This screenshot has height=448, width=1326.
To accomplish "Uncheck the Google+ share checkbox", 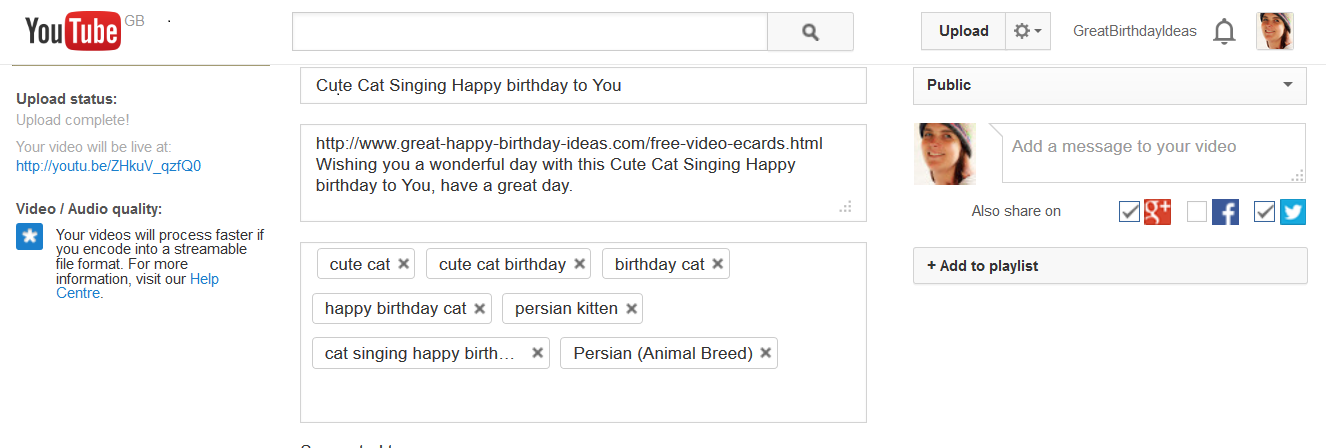I will (1129, 212).
